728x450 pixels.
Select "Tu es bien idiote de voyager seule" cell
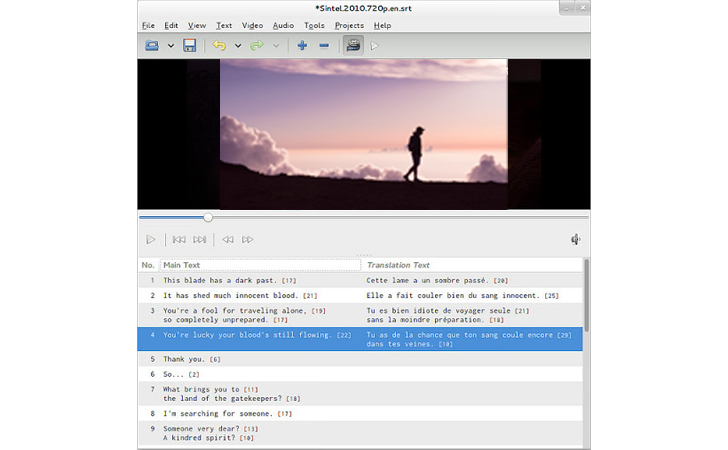(473, 315)
